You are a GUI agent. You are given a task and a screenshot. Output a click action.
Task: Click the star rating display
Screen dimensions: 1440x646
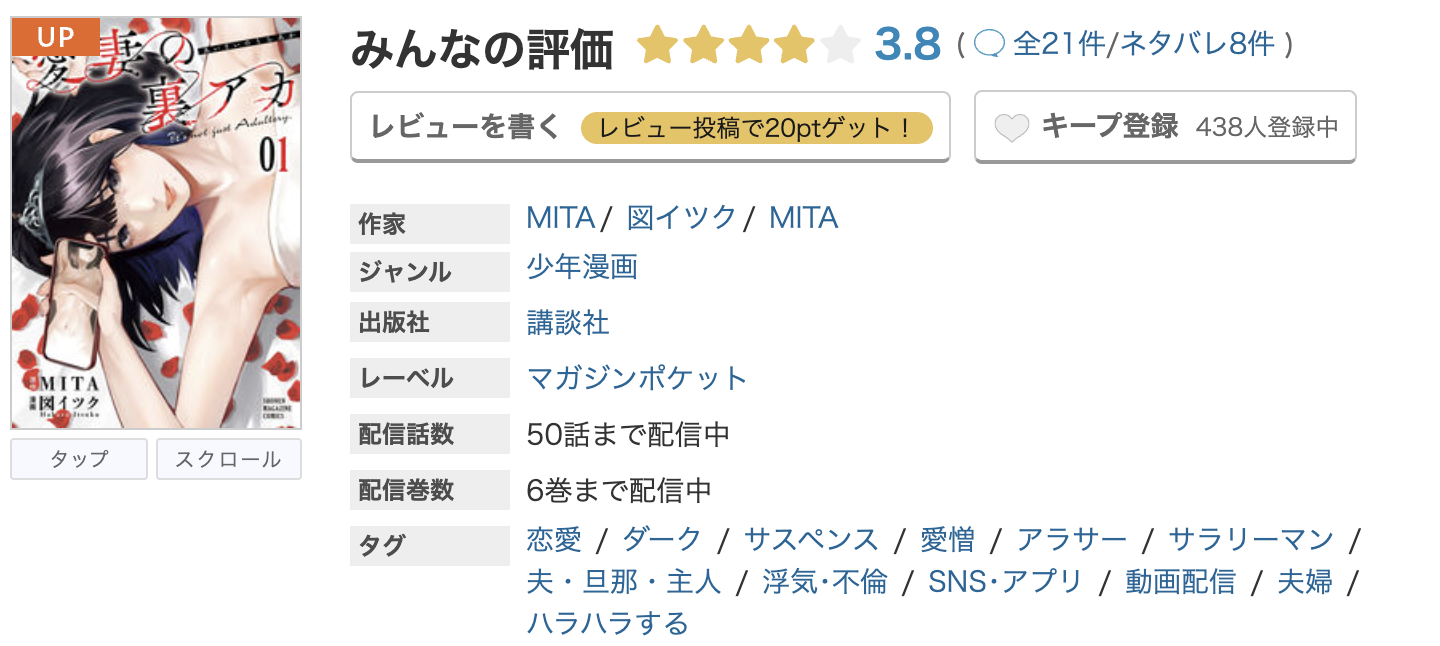(747, 45)
